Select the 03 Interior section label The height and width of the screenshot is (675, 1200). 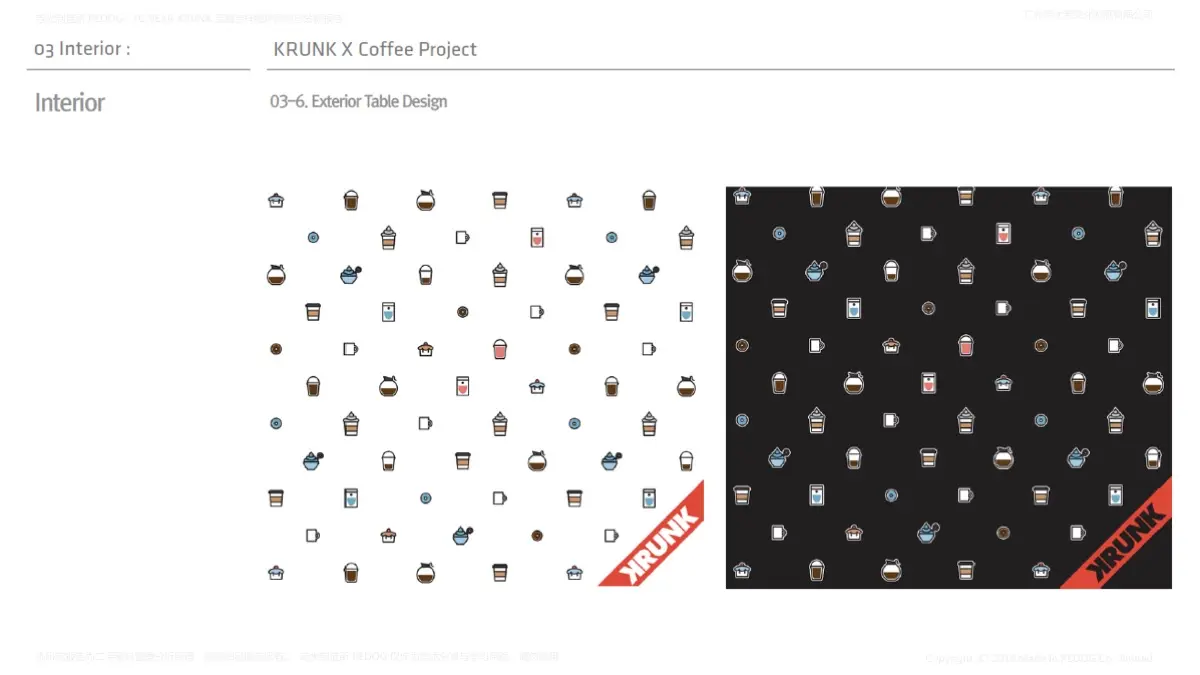coord(82,49)
